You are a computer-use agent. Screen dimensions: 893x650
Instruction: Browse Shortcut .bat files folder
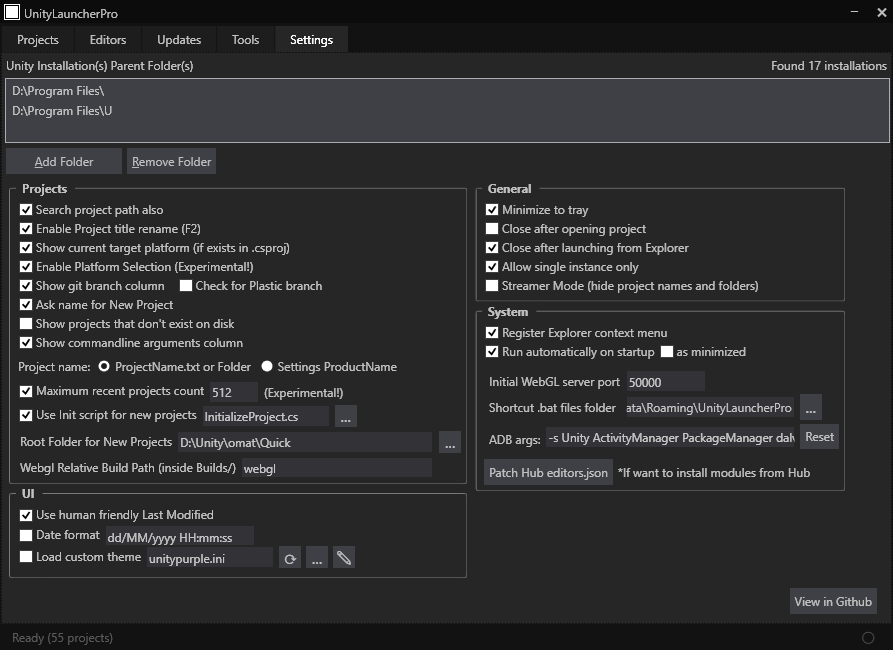[x=810, y=408]
